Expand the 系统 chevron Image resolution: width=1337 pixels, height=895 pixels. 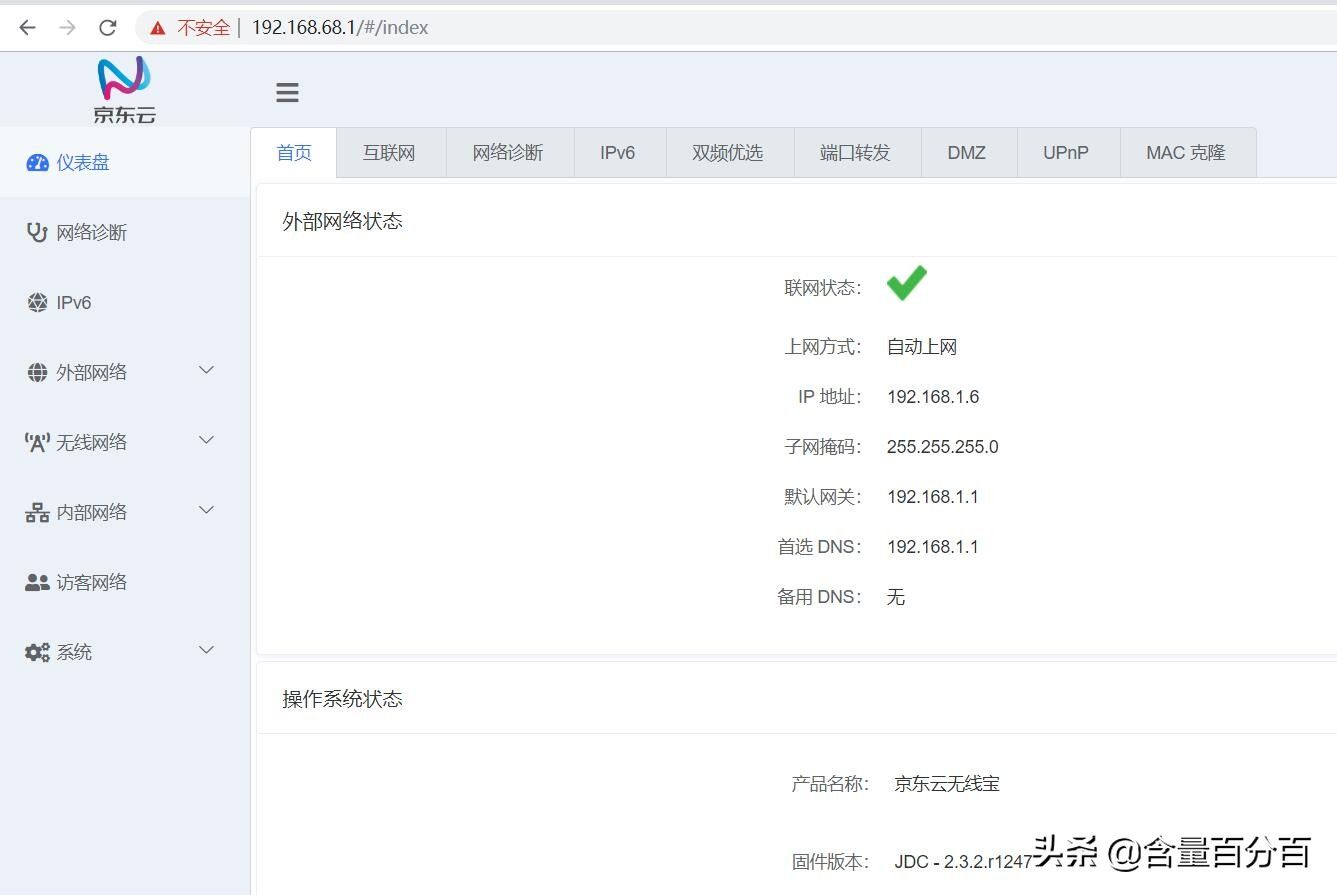pos(207,651)
